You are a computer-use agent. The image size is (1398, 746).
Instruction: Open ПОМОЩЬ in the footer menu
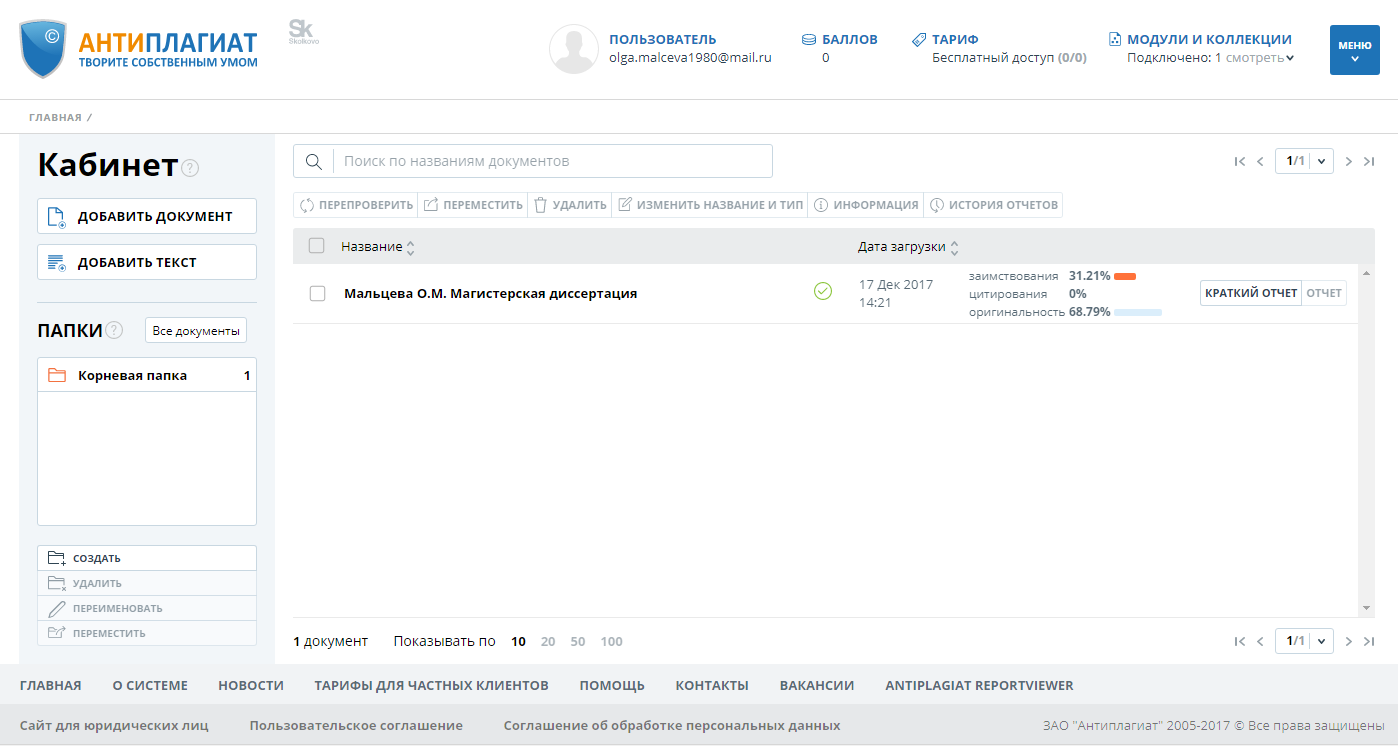[x=612, y=686]
